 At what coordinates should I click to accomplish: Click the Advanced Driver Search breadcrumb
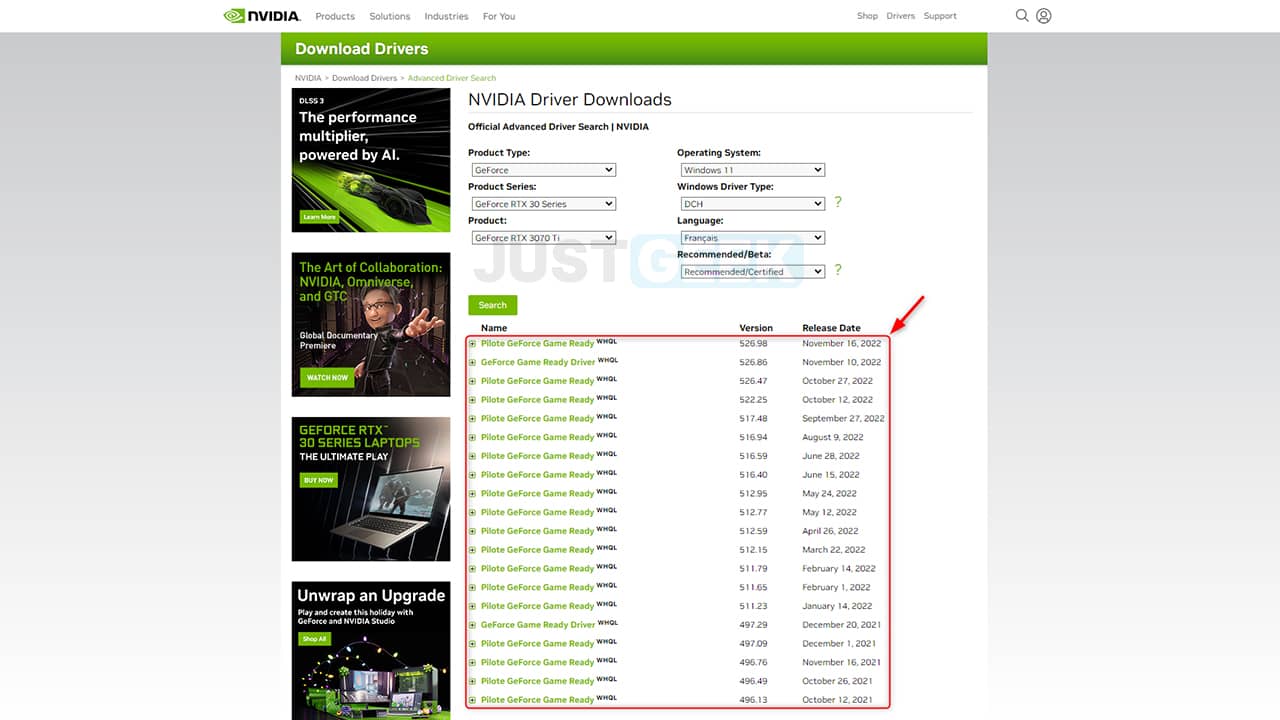pyautogui.click(x=452, y=78)
